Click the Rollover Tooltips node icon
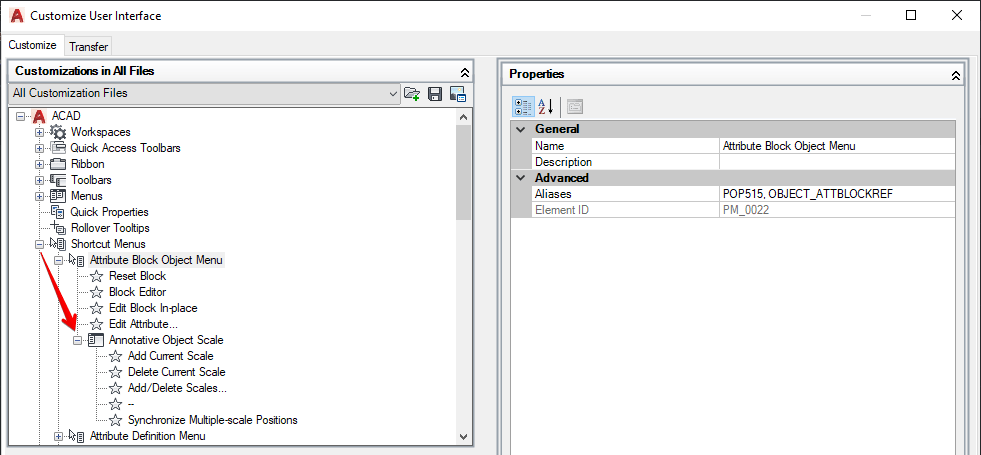This screenshot has width=981, height=455. coord(58,228)
